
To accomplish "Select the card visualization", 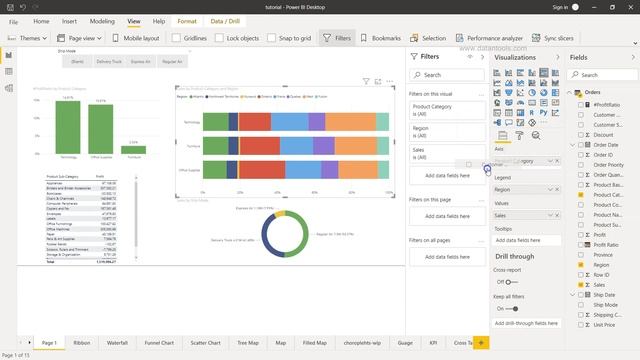I will coord(532,102).
